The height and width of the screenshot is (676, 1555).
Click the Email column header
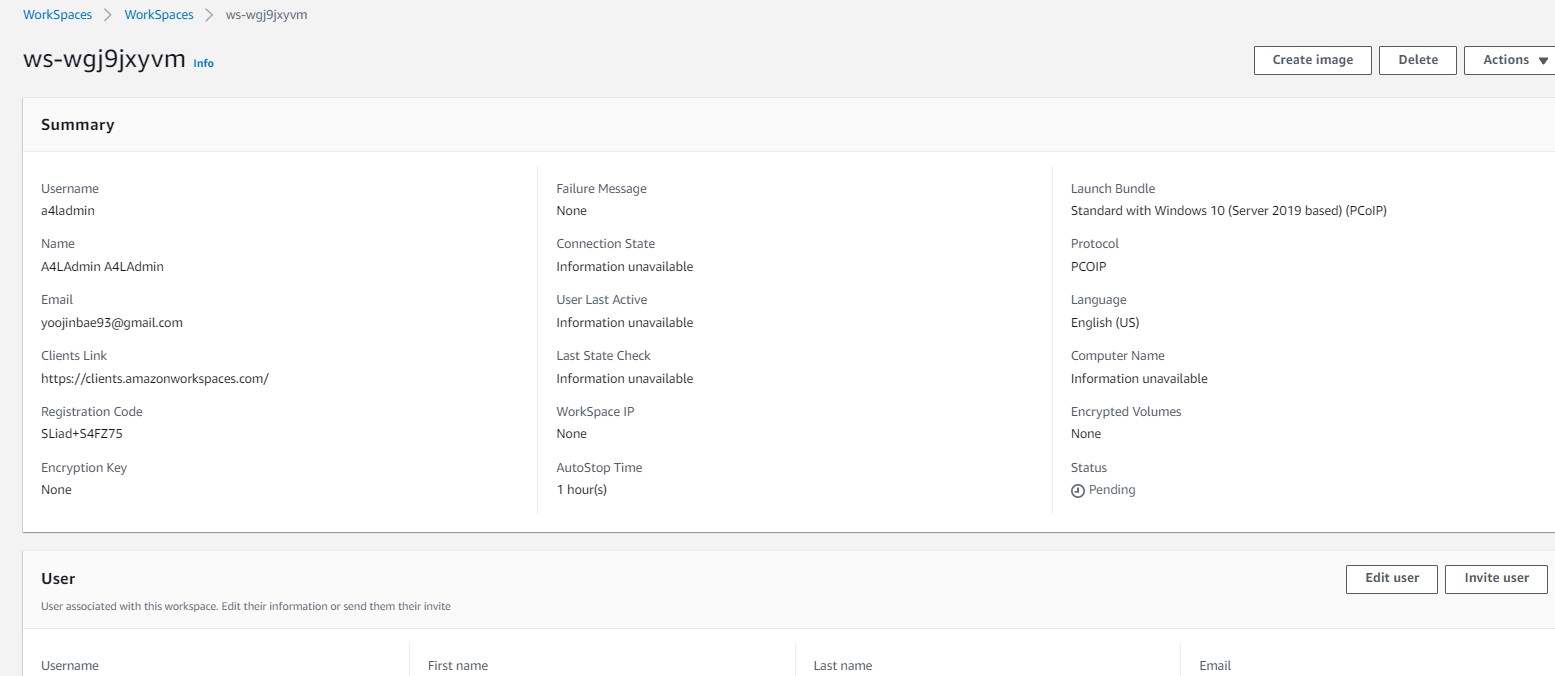tap(1214, 665)
